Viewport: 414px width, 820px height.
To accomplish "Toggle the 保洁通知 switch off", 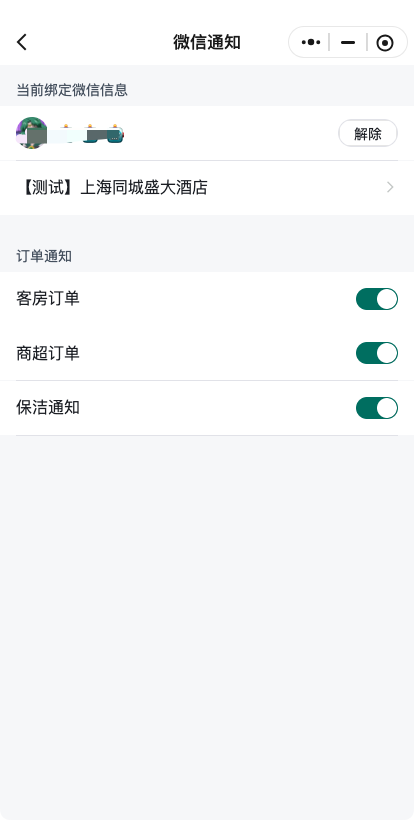I will (x=377, y=408).
